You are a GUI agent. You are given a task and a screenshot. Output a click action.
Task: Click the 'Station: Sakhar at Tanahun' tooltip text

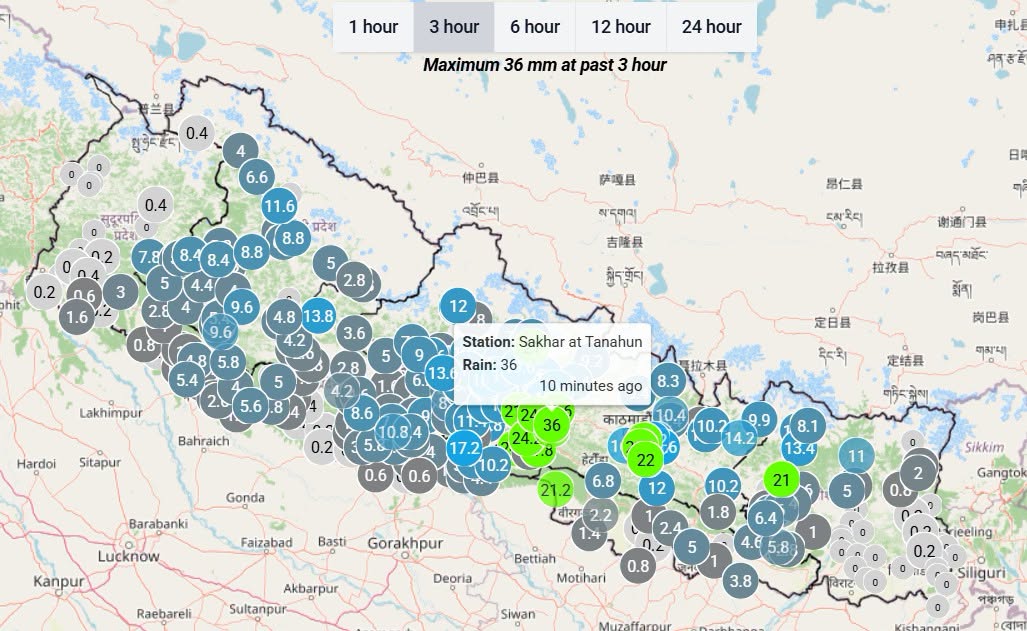[552, 341]
